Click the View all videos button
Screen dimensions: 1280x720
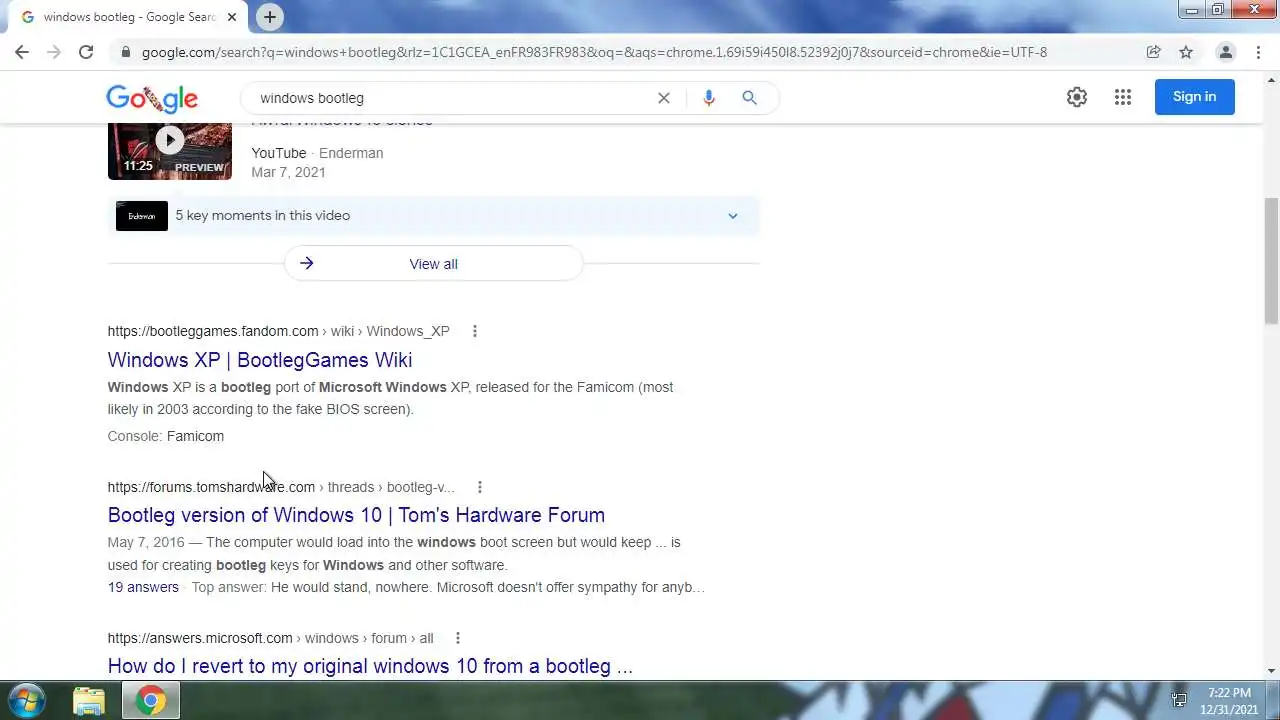[x=433, y=264]
